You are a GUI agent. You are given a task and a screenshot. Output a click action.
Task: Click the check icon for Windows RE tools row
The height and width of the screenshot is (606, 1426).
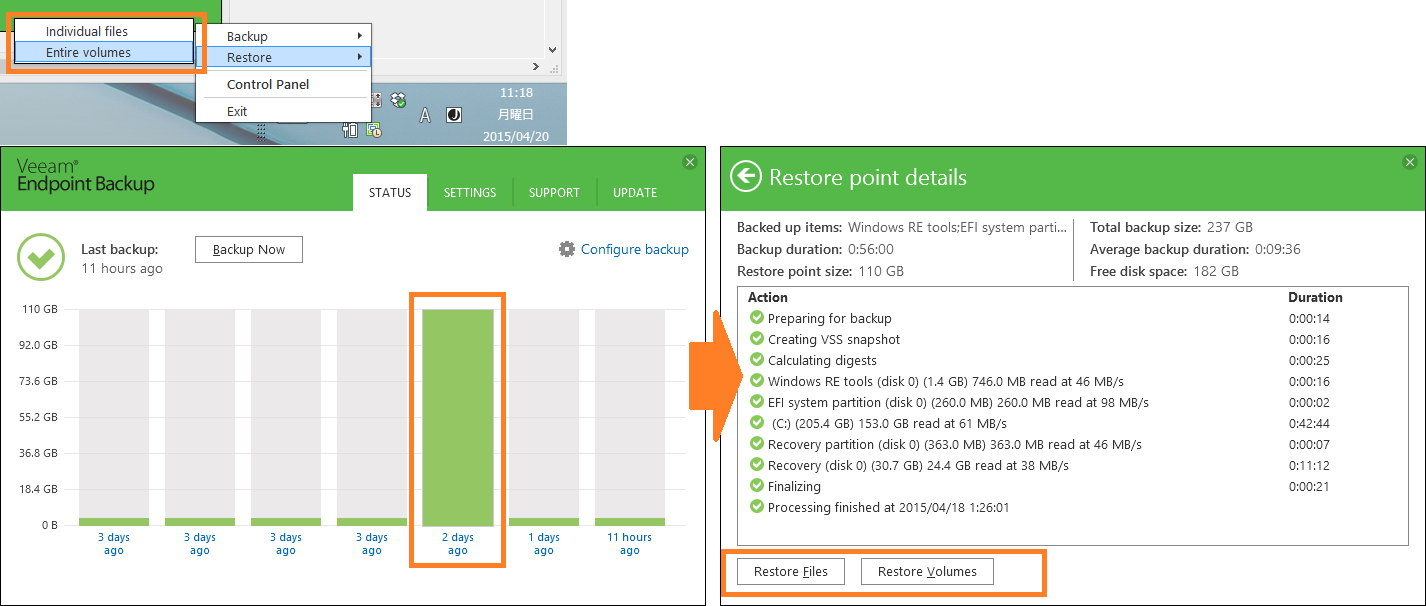[757, 381]
